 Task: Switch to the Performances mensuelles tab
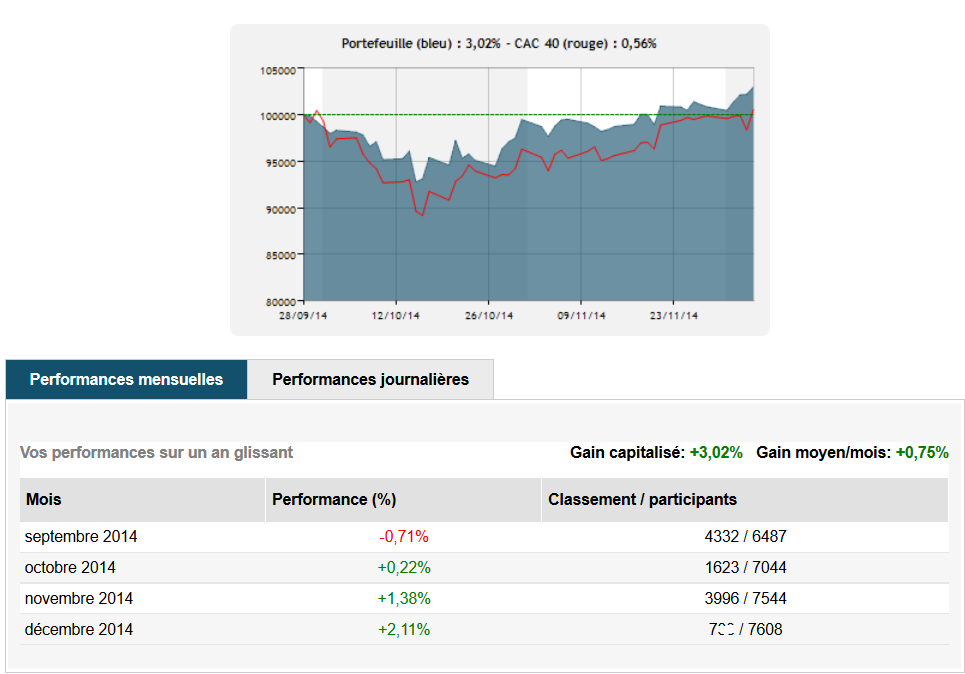126,380
